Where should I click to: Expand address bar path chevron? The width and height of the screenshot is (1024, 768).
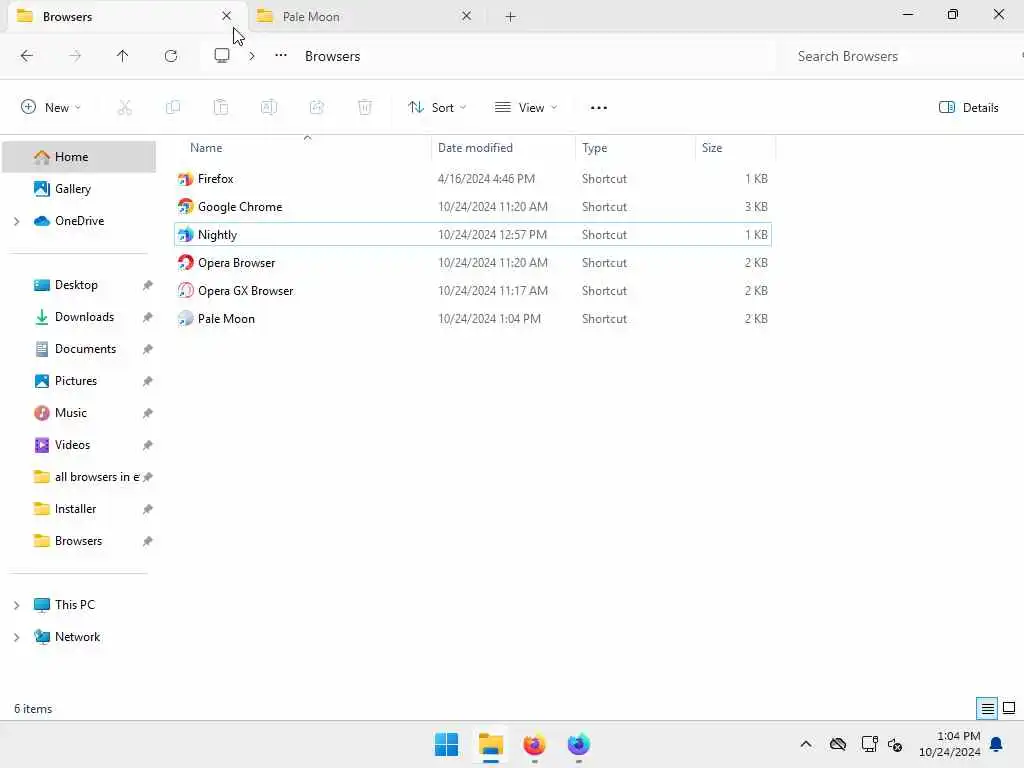coord(252,56)
